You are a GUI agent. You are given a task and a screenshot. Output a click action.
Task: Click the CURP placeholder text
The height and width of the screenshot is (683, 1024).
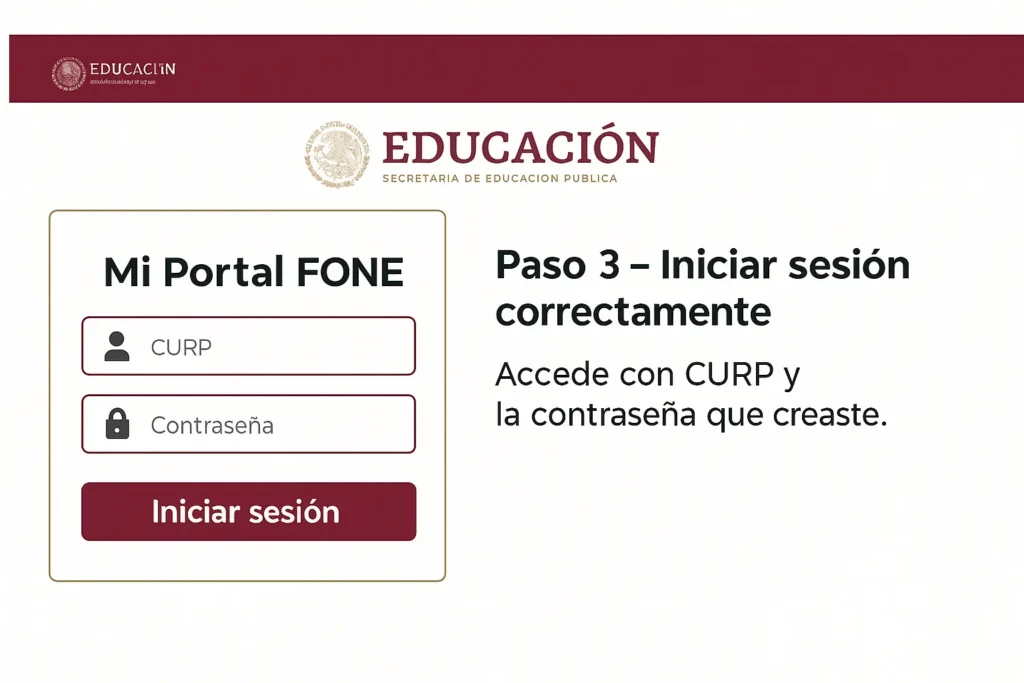[180, 347]
